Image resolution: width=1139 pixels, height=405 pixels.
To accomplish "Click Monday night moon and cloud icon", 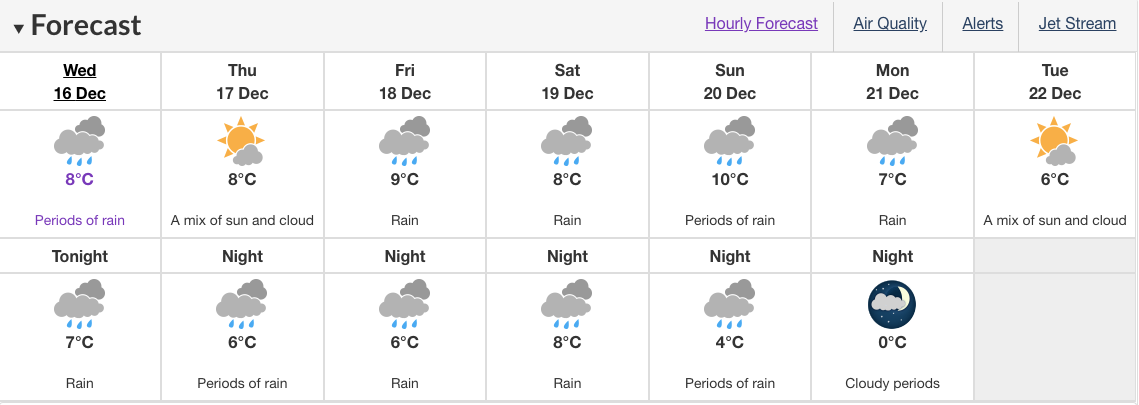I will [x=892, y=305].
